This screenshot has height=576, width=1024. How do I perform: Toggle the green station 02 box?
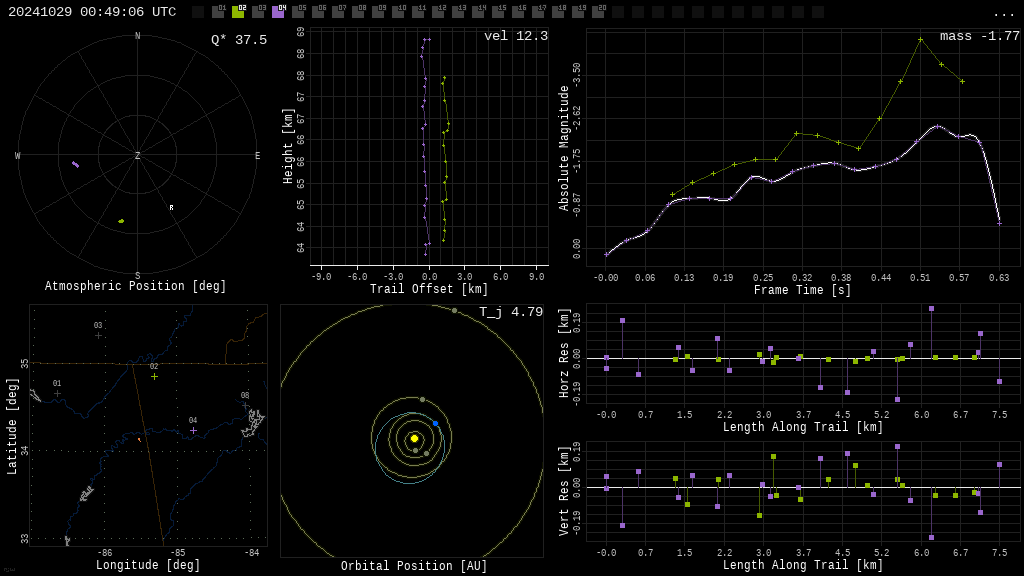(x=238, y=12)
